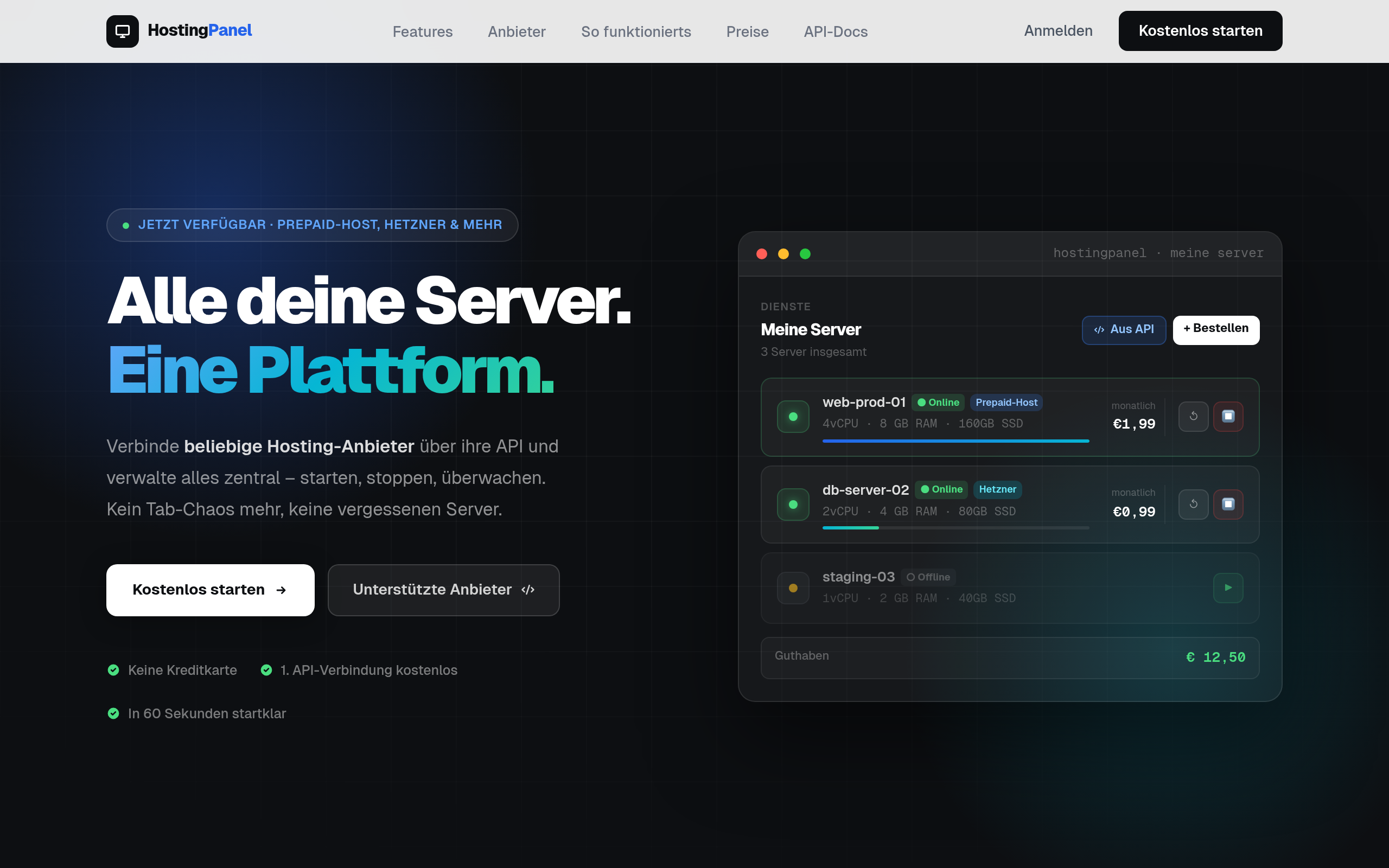Click web-prod-01 usage progress bar
This screenshot has height=868, width=1389.
(955, 441)
